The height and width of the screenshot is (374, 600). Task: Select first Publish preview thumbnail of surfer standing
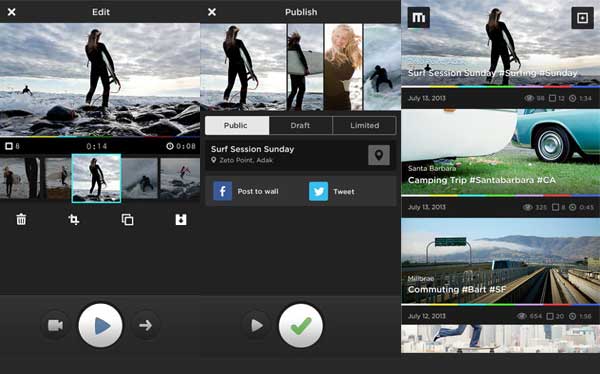(243, 67)
